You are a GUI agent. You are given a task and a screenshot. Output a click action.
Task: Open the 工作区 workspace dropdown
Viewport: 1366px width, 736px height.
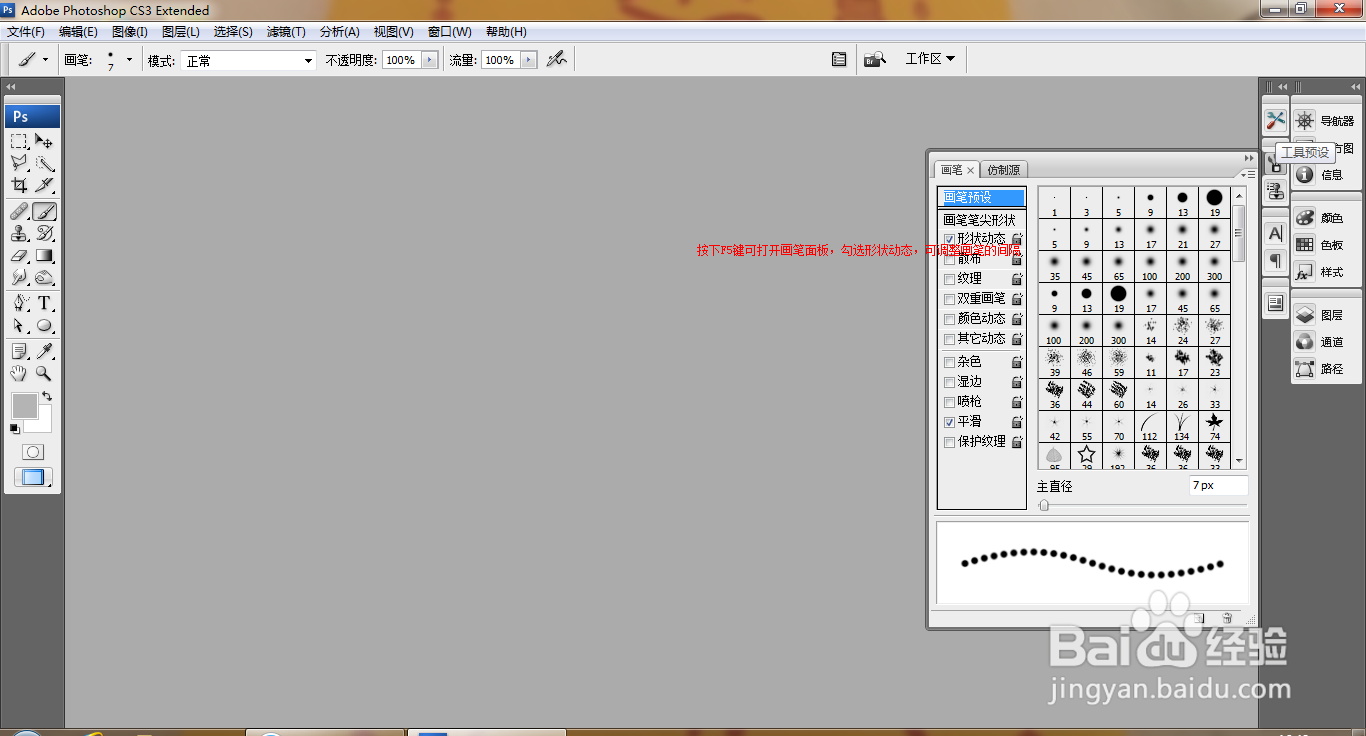pyautogui.click(x=930, y=59)
